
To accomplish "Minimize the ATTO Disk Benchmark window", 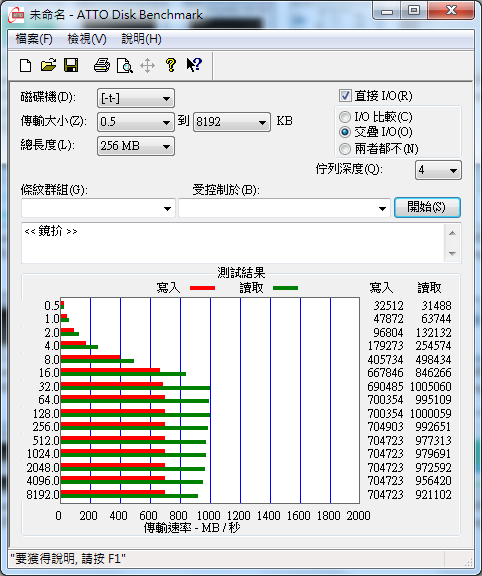I will pos(387,12).
